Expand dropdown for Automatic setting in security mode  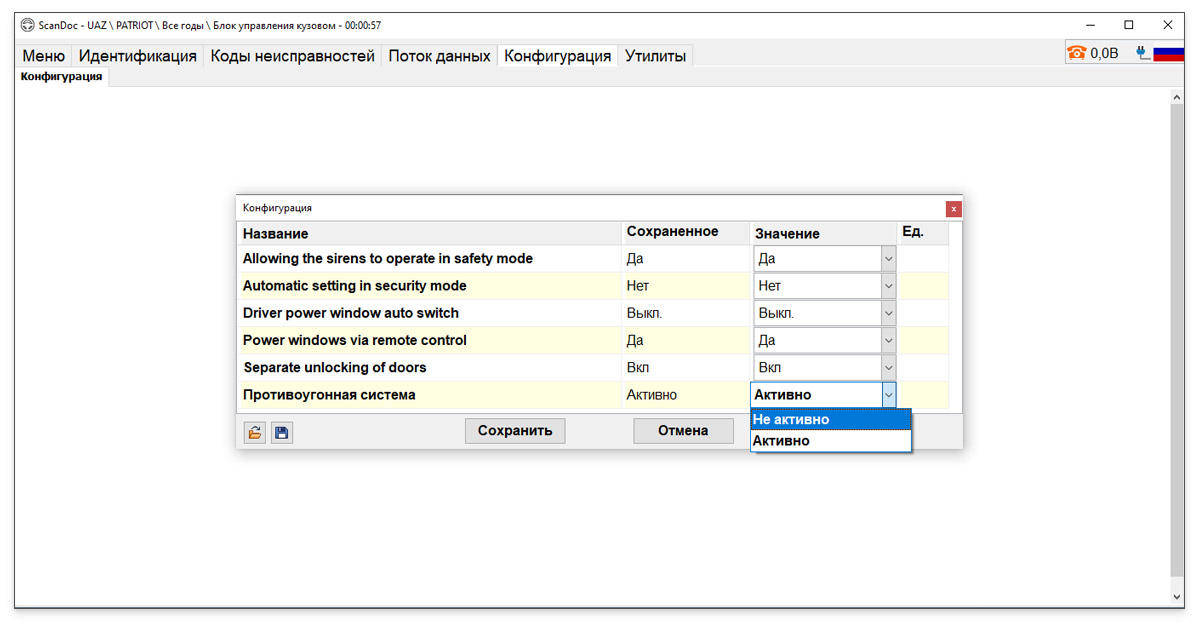click(888, 286)
